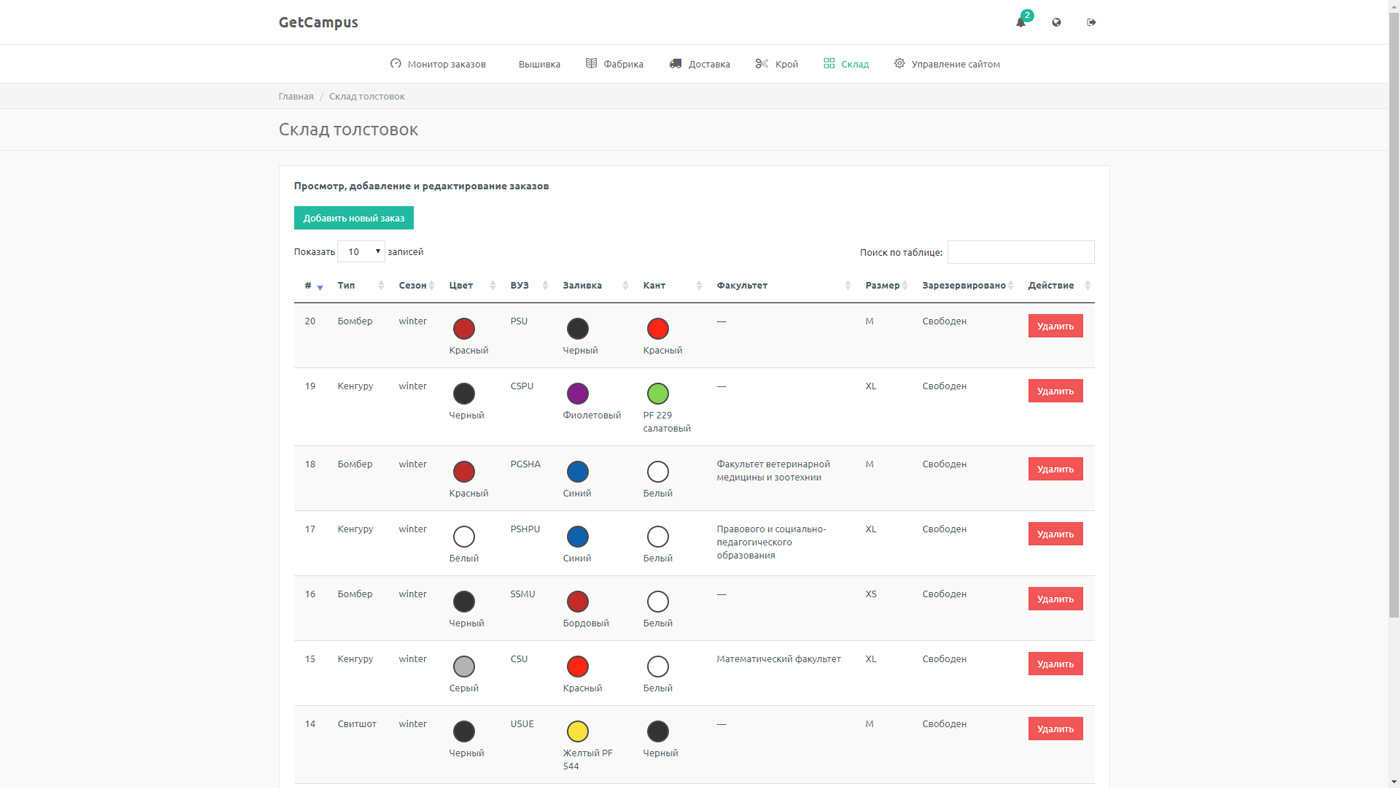Viewport: 1400px width, 788px height.
Task: Click the yellow Желтый PF 544 swatch
Action: [x=578, y=731]
